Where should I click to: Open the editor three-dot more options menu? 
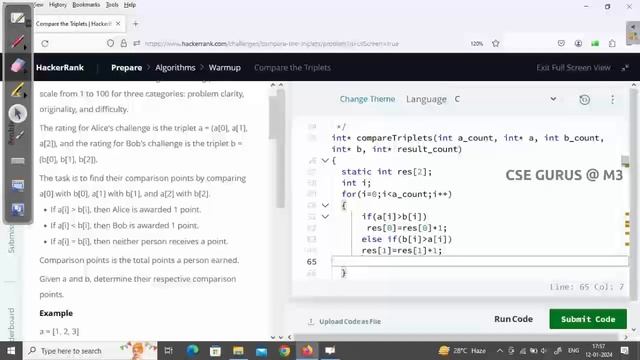coord(612,99)
